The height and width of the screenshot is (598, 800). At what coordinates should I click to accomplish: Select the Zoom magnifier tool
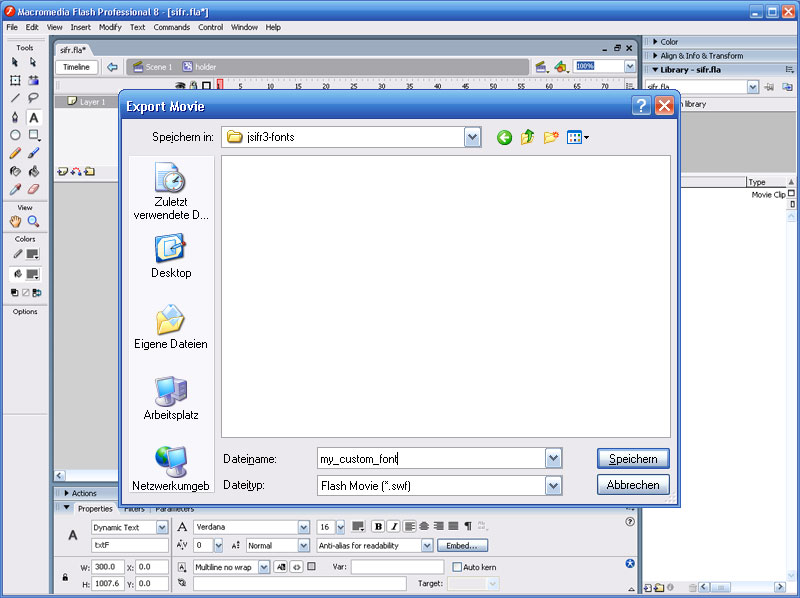click(33, 221)
